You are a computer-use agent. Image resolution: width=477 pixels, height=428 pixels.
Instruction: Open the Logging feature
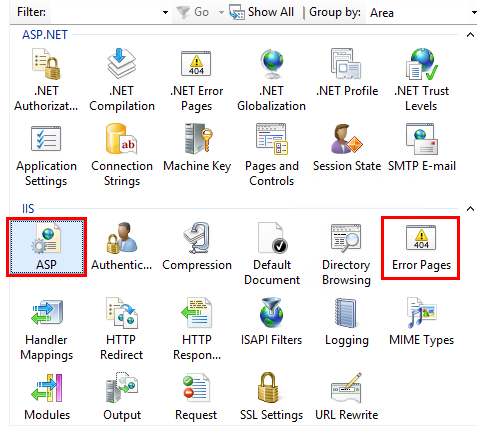click(x=347, y=322)
